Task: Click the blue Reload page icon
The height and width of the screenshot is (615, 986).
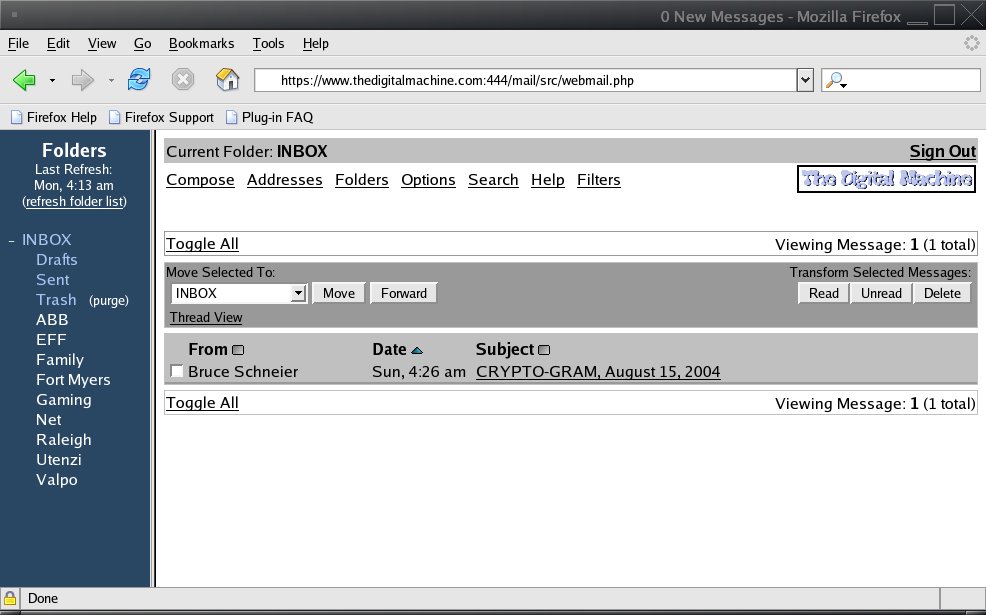Action: pos(139,80)
